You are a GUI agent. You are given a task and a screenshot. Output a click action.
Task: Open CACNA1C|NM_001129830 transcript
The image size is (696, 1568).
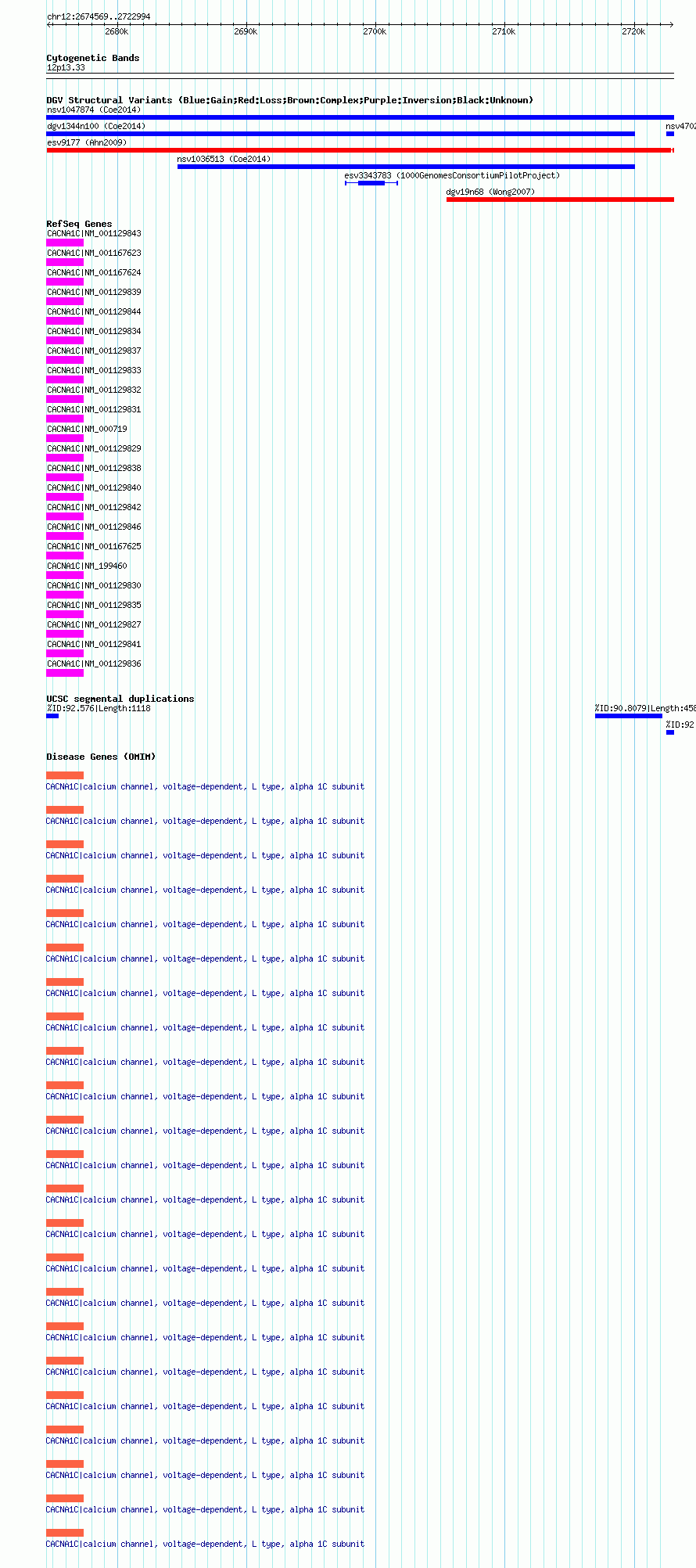coord(94,585)
